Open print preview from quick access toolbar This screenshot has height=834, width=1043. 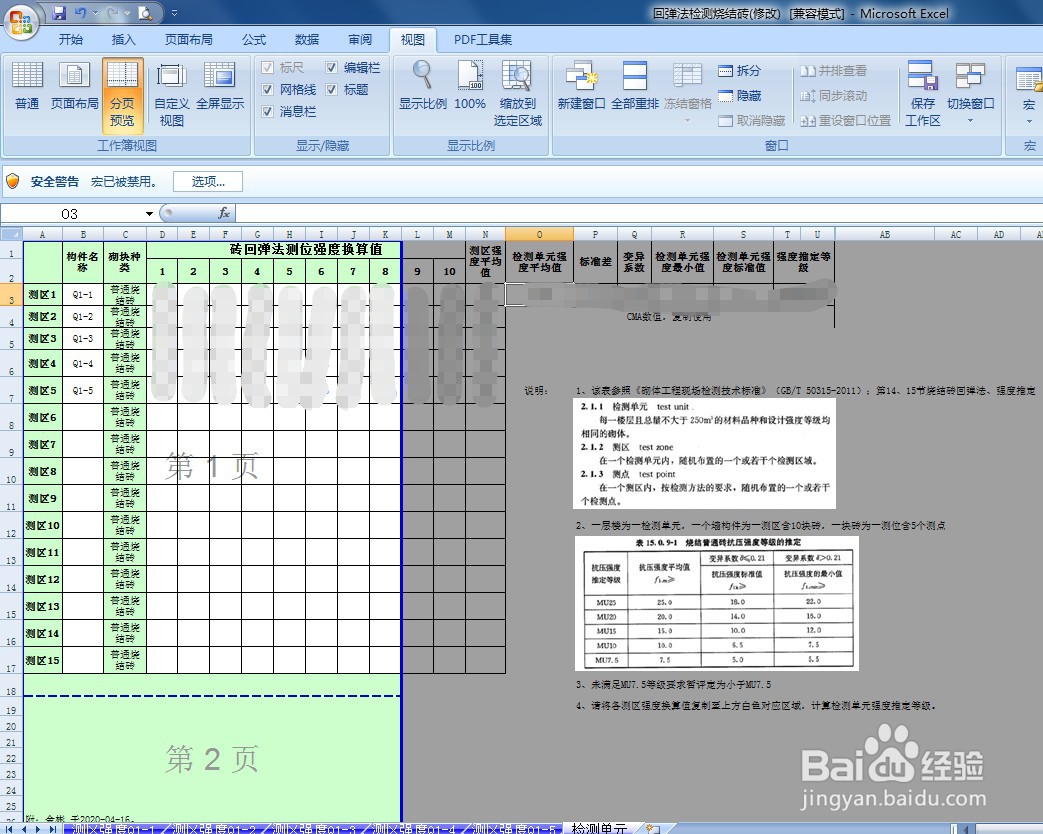pyautogui.click(x=145, y=13)
